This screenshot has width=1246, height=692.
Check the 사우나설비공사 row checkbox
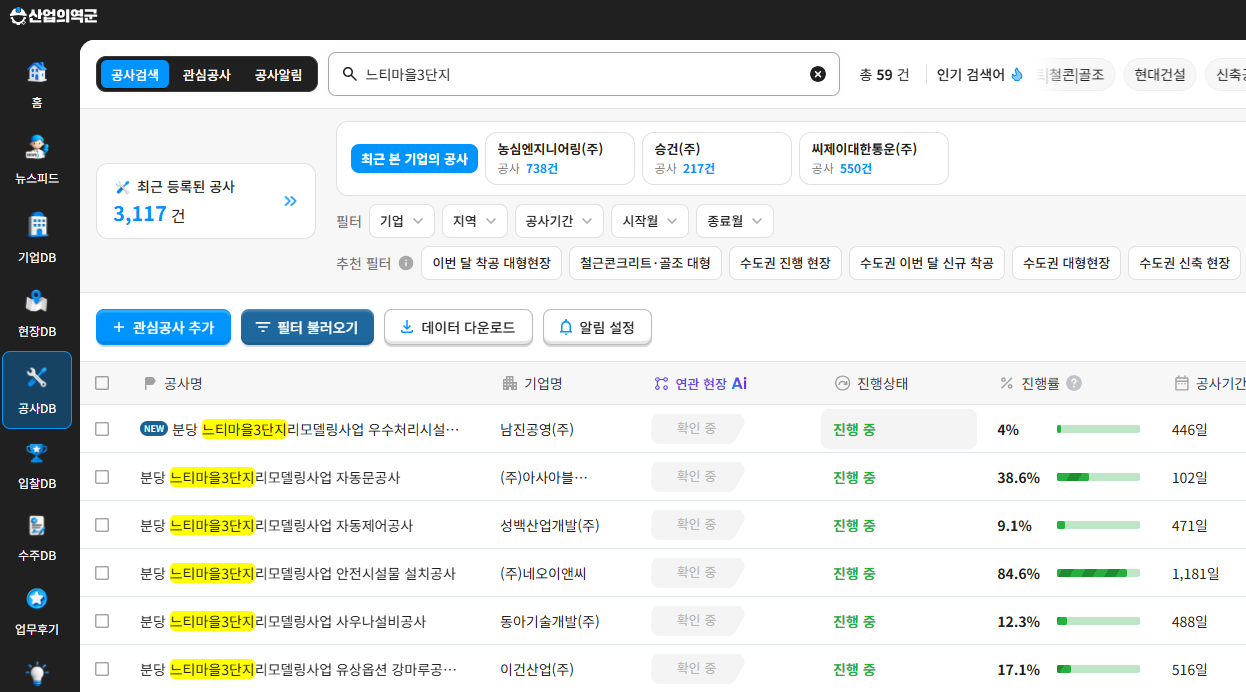(x=102, y=621)
